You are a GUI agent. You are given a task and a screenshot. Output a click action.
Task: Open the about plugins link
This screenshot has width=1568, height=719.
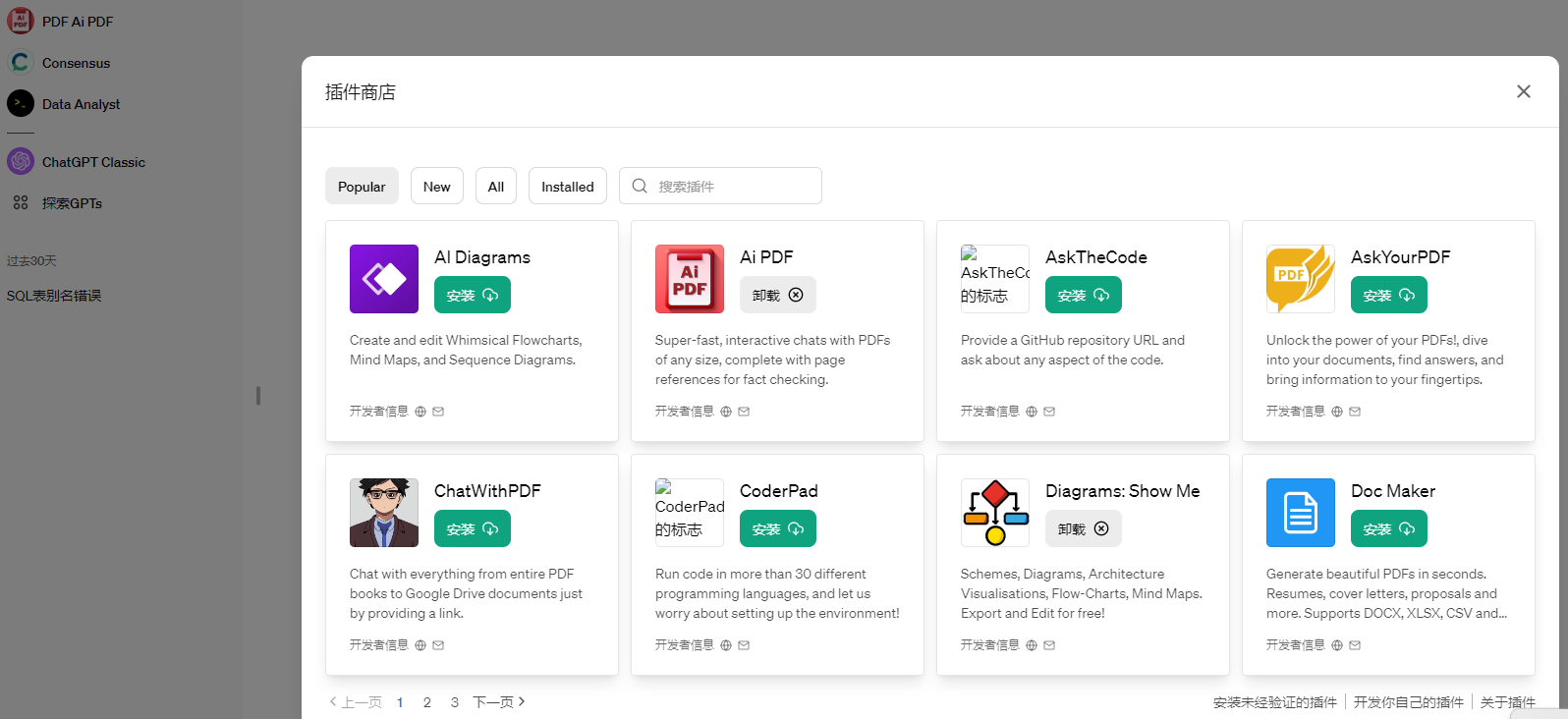(x=1508, y=702)
